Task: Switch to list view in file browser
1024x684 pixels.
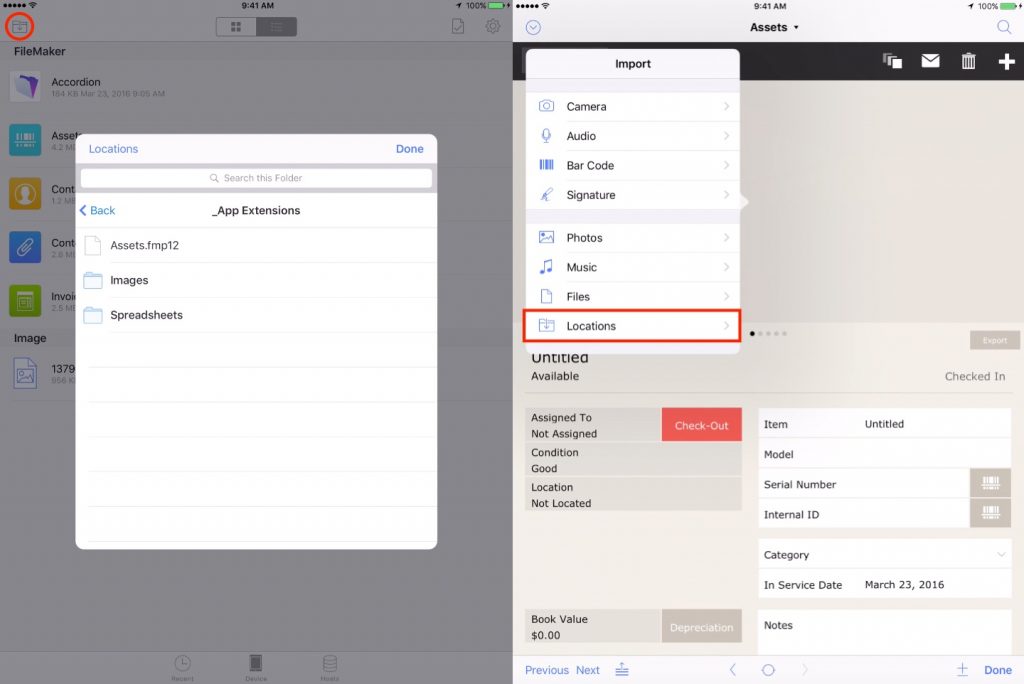Action: 276,26
